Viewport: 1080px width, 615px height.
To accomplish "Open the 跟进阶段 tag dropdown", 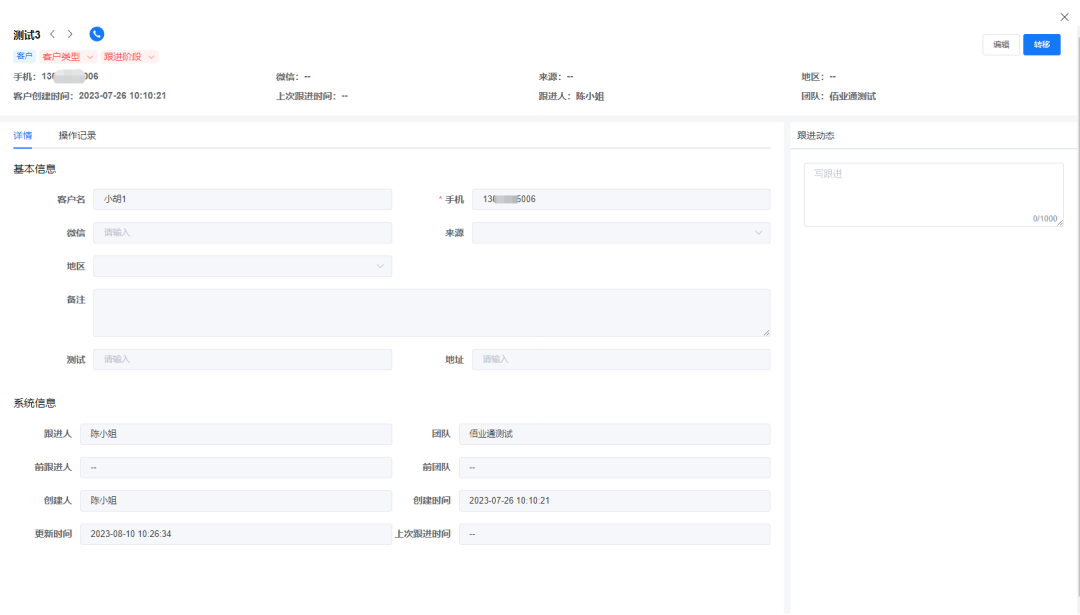I will pos(129,56).
